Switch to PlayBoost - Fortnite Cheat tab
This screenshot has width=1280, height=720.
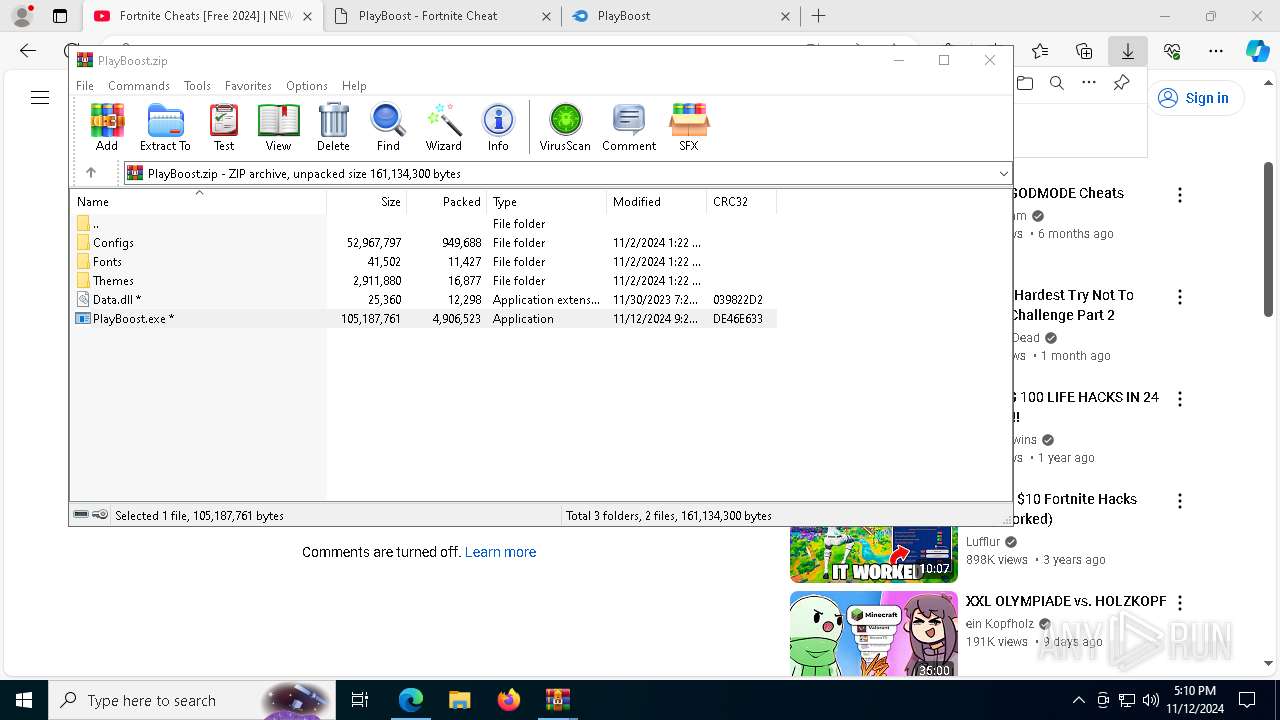[441, 16]
